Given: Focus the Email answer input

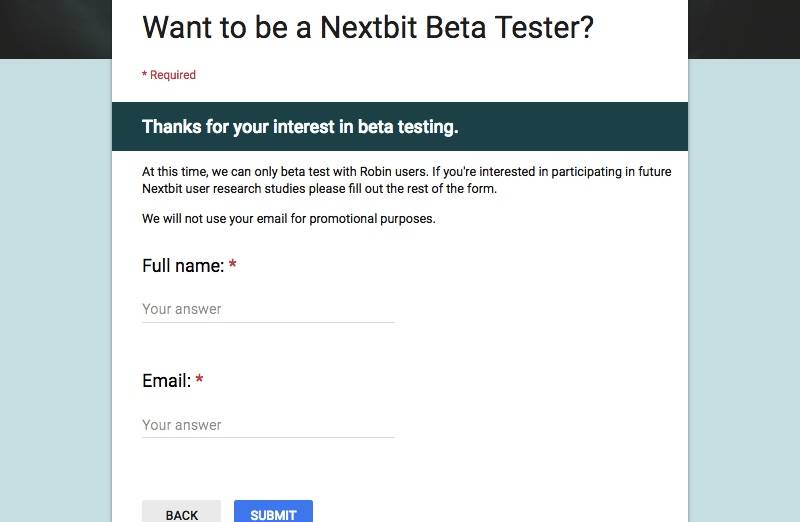Looking at the screenshot, I should (268, 425).
